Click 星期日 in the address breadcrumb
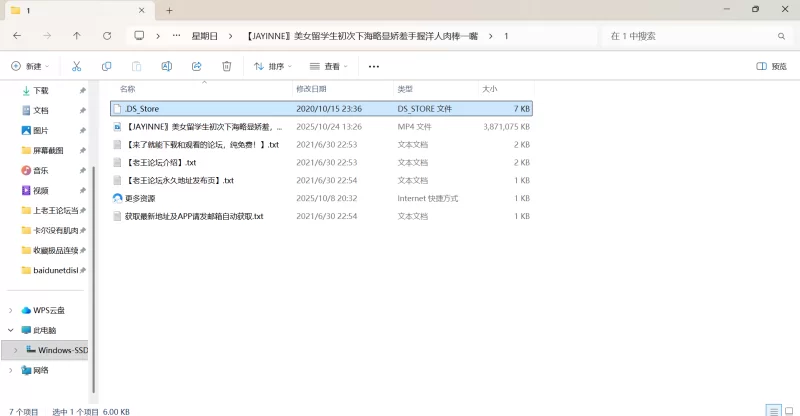The height and width of the screenshot is (416, 800). 203,35
